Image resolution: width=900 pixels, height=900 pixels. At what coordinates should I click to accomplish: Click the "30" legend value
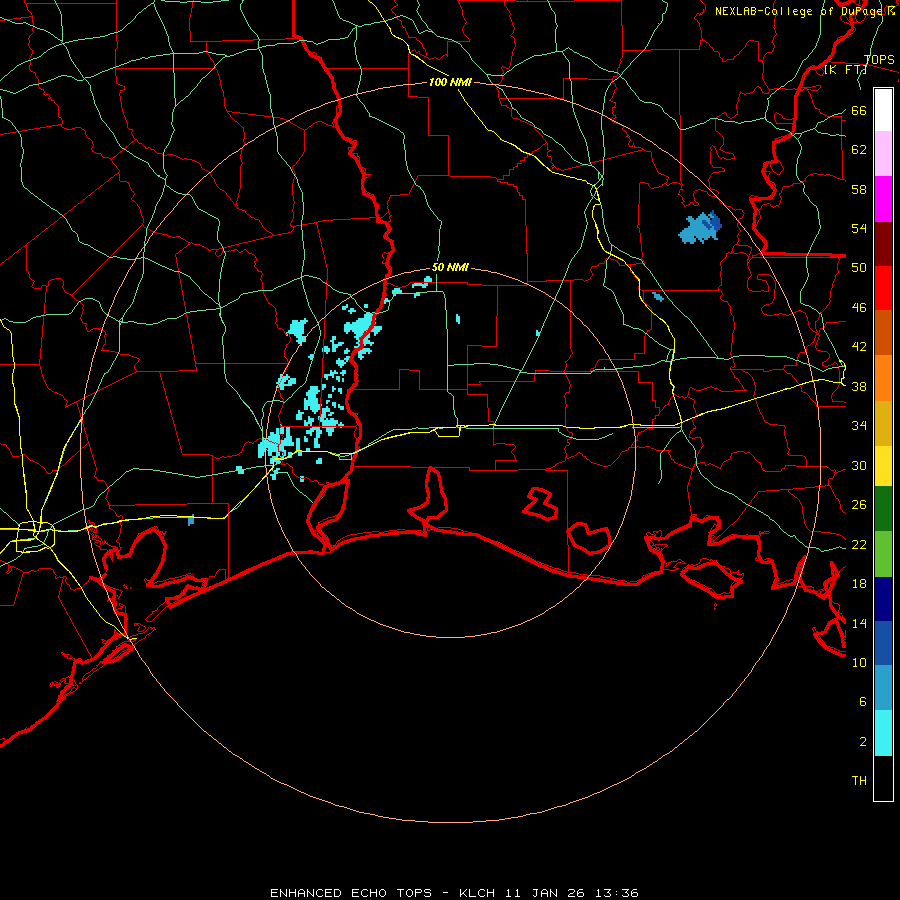point(859,465)
